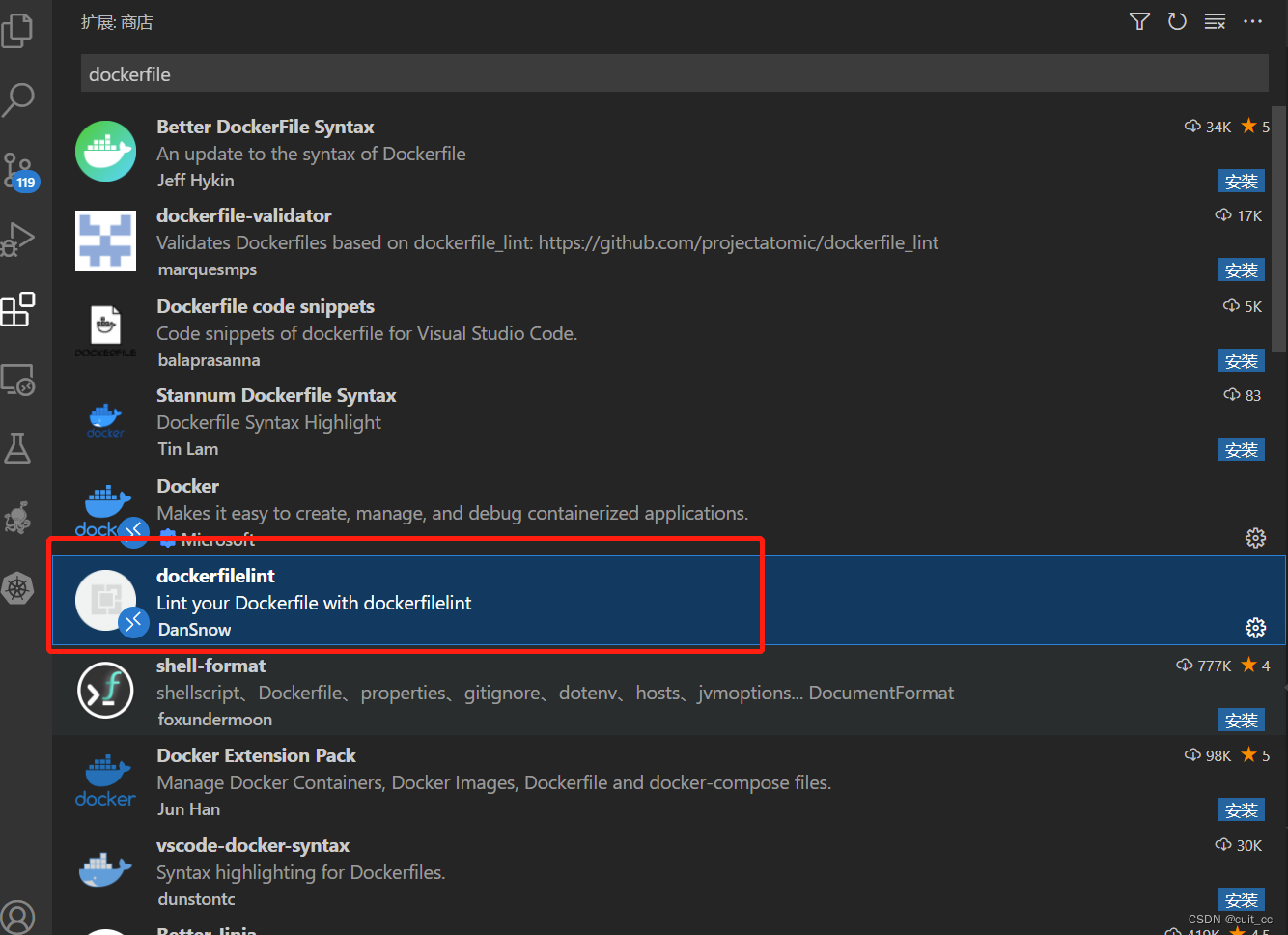Clear extensions search results
The height and width of the screenshot is (935, 1288).
(1215, 21)
